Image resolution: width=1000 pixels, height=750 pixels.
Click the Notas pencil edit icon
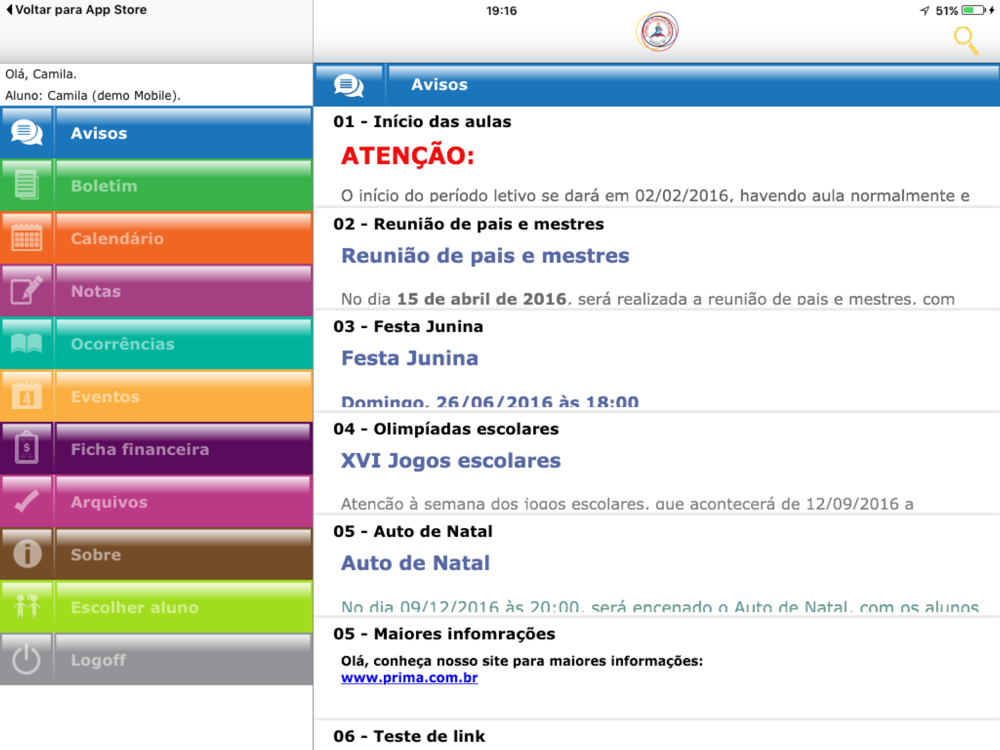tap(27, 291)
